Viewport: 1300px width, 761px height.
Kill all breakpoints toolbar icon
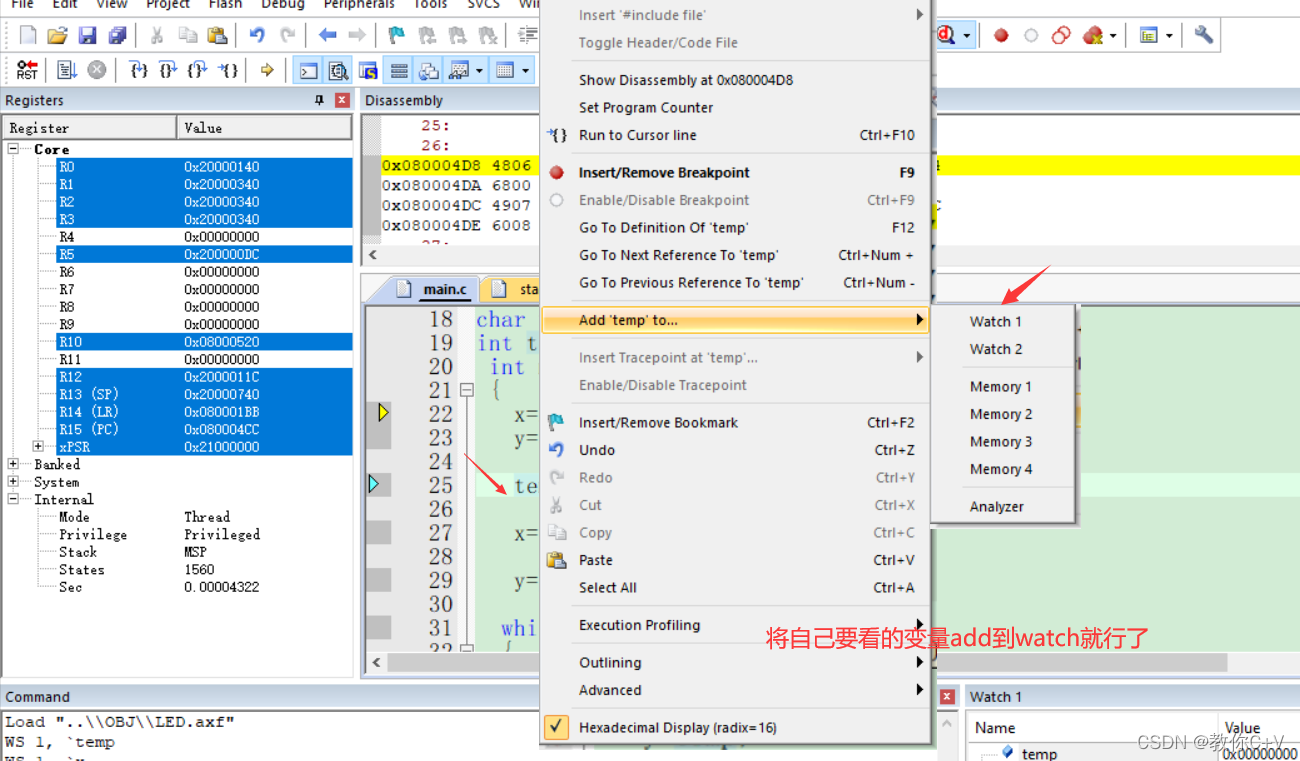[x=1091, y=36]
